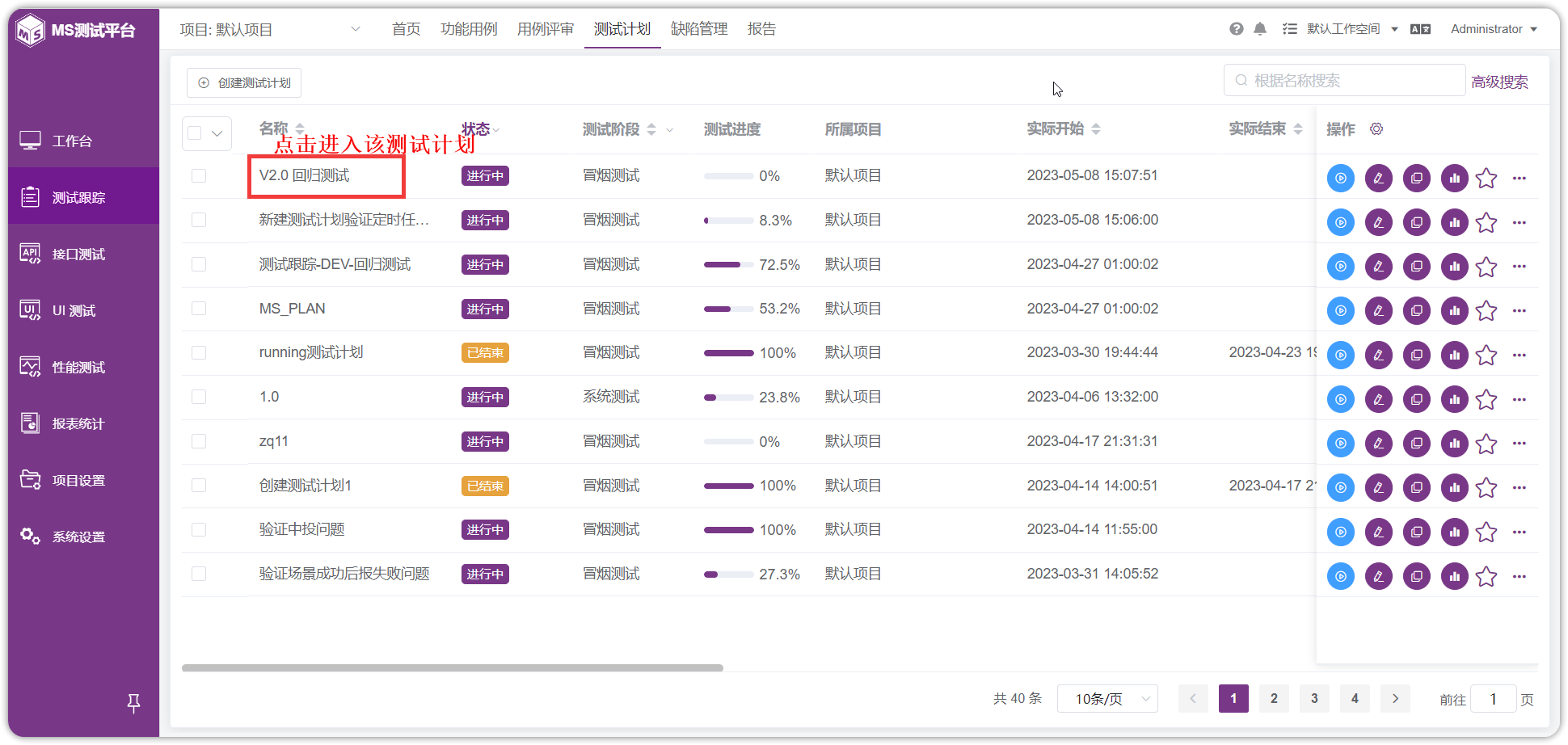Image resolution: width=1568 pixels, height=745 pixels.
Task: Open statistics report for zq11 plan
Action: pyautogui.click(x=1454, y=444)
